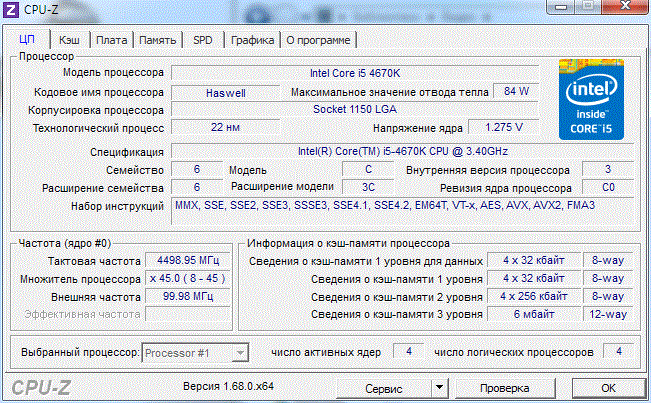This screenshot has height=403, width=651.
Task: Click the Семейство value 6
Action: (x=197, y=169)
